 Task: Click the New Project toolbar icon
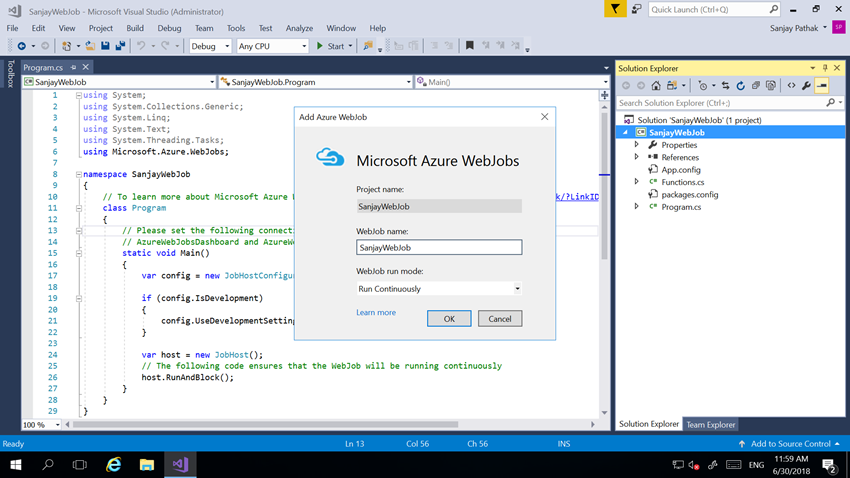coord(67,46)
